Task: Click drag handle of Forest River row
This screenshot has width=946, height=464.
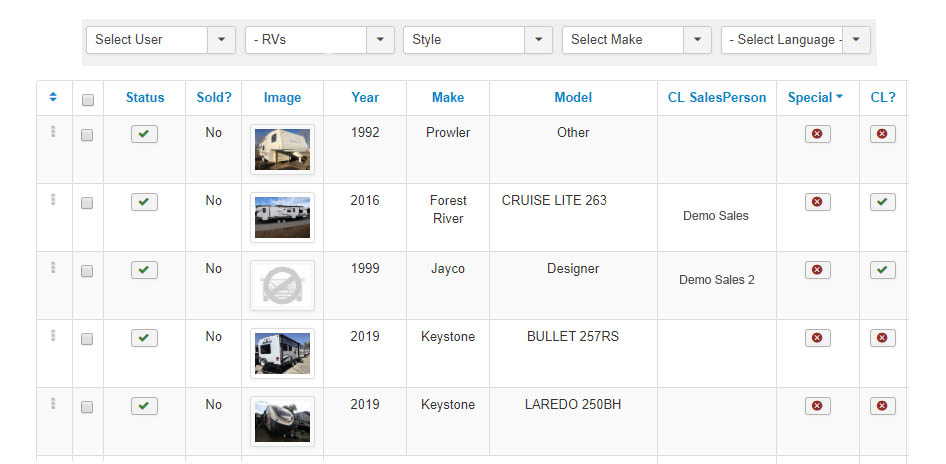Action: click(53, 200)
